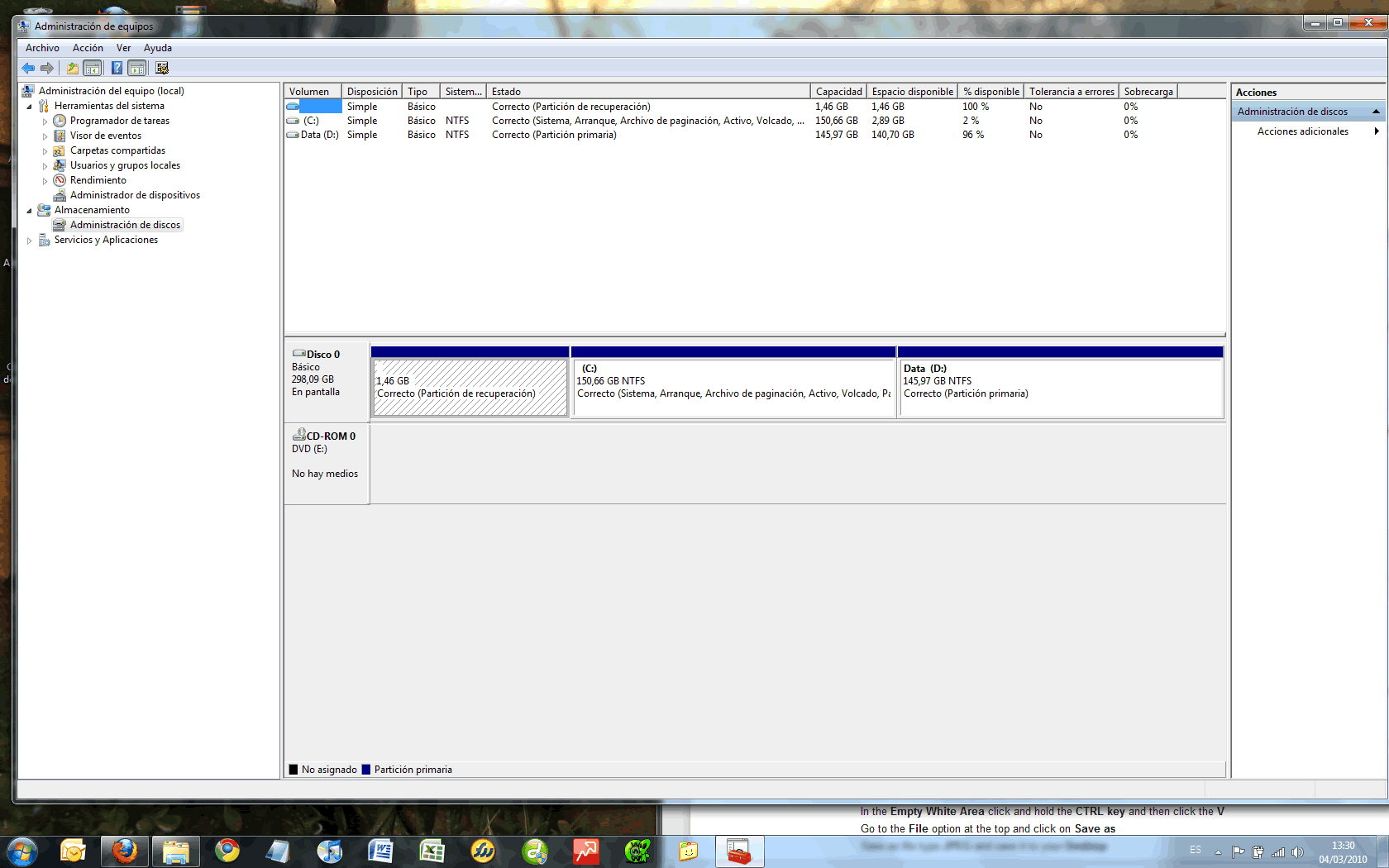Launch Microsoft Word from the taskbar
The width and height of the screenshot is (1389, 868).
coord(381,851)
